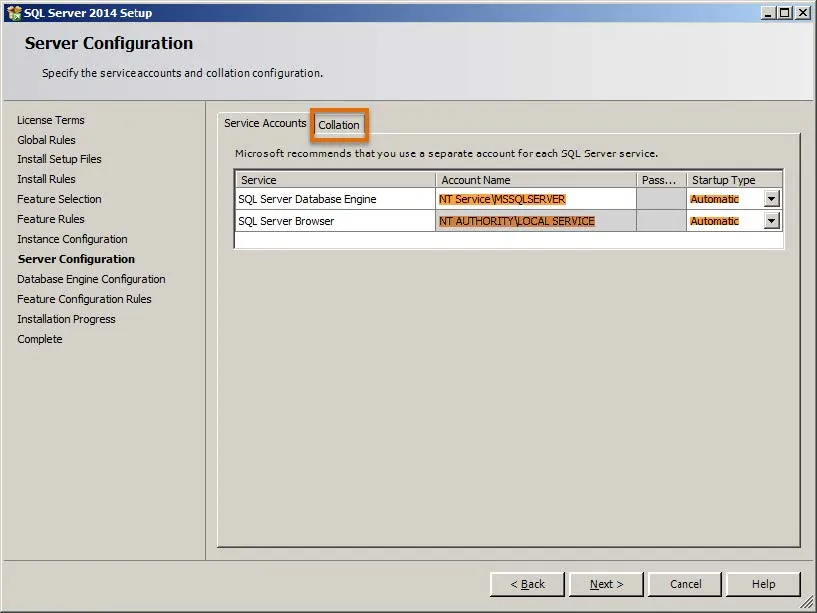Go back with the Back button
The width and height of the screenshot is (817, 613).
tap(527, 584)
